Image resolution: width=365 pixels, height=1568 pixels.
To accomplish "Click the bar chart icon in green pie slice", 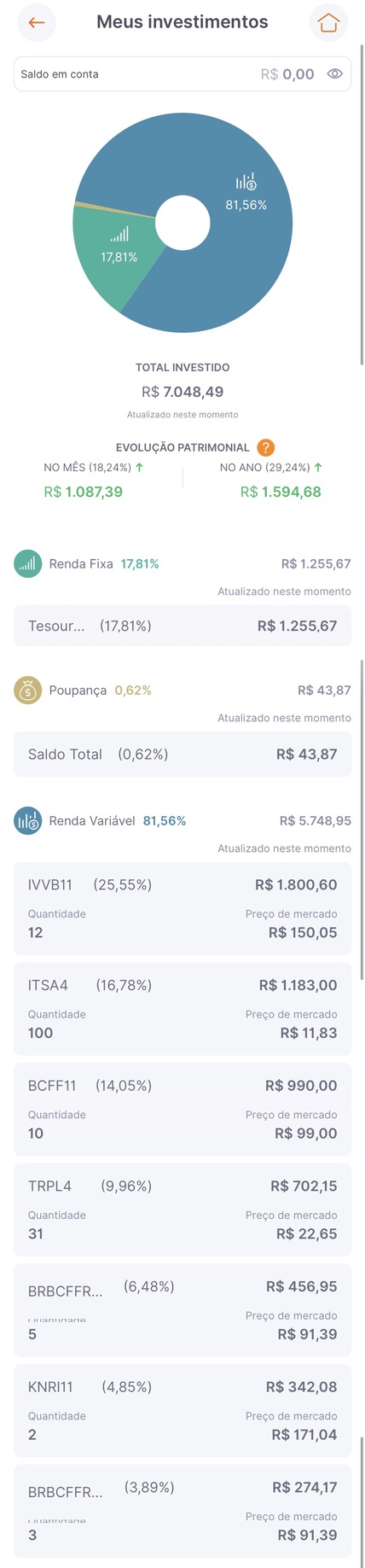I will 119,234.
